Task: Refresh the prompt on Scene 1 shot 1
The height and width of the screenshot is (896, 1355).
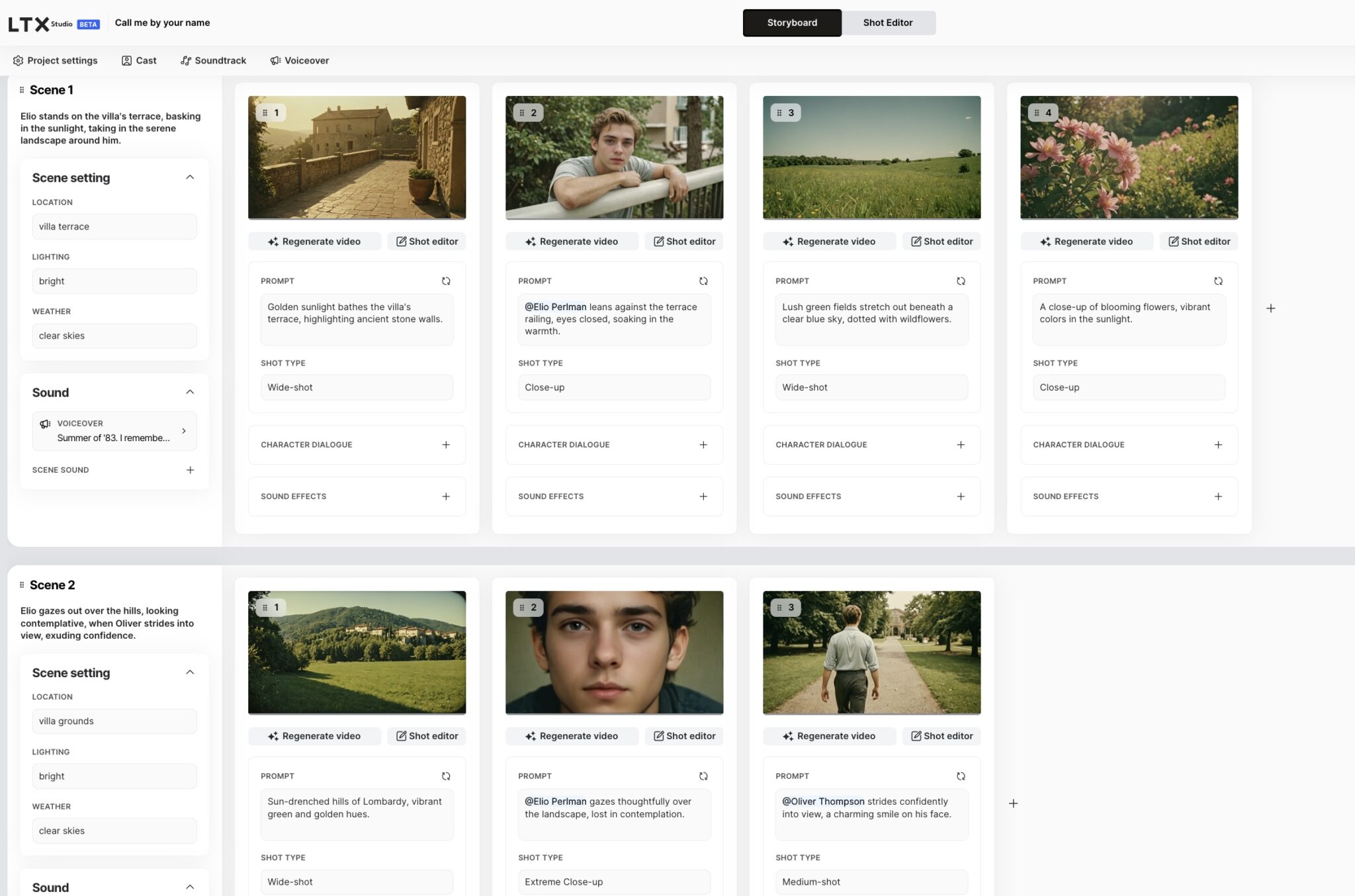Action: pyautogui.click(x=447, y=280)
